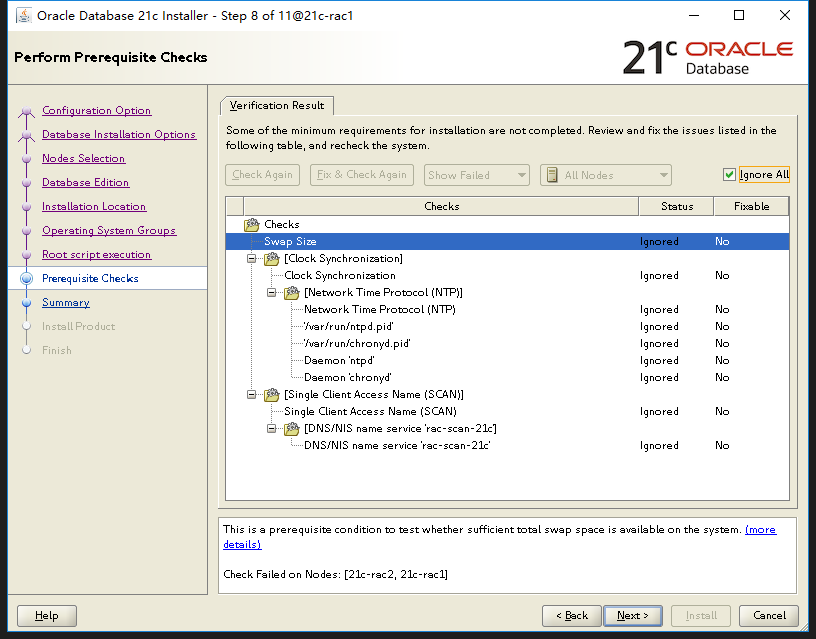Click the Next button
Image resolution: width=816 pixels, height=639 pixels.
pyautogui.click(x=633, y=616)
